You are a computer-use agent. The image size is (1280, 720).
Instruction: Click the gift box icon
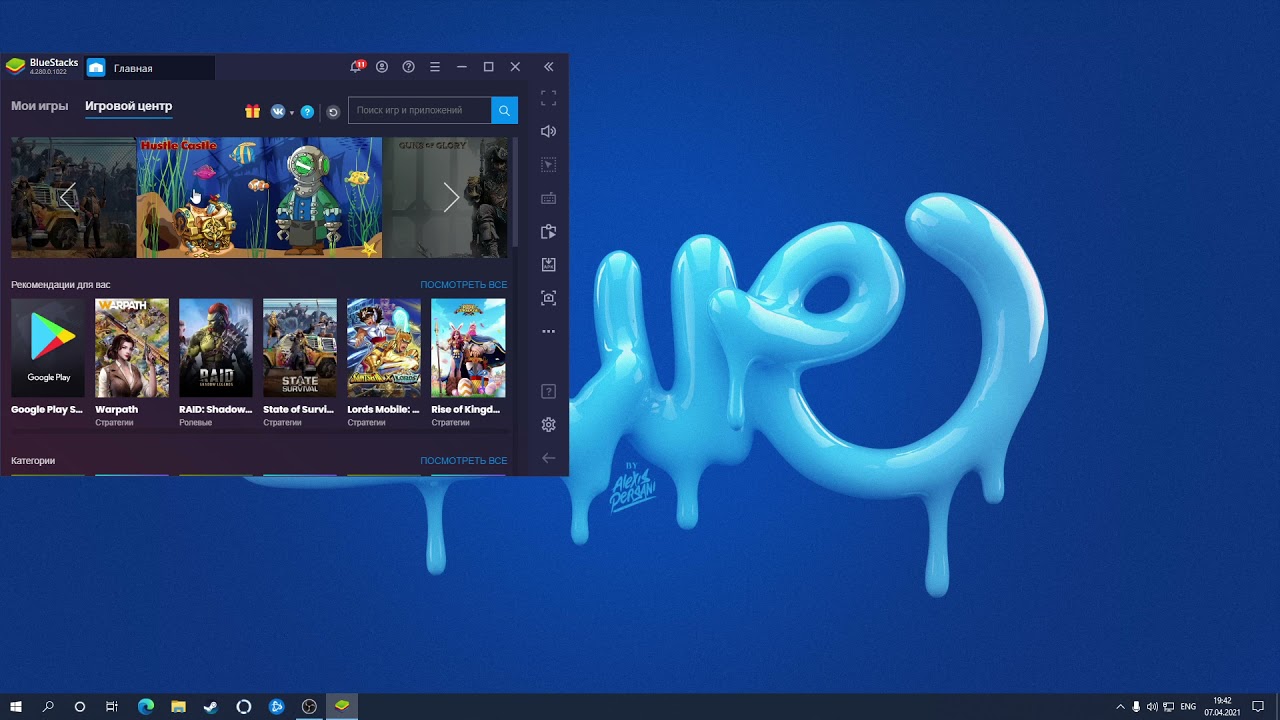click(x=252, y=111)
